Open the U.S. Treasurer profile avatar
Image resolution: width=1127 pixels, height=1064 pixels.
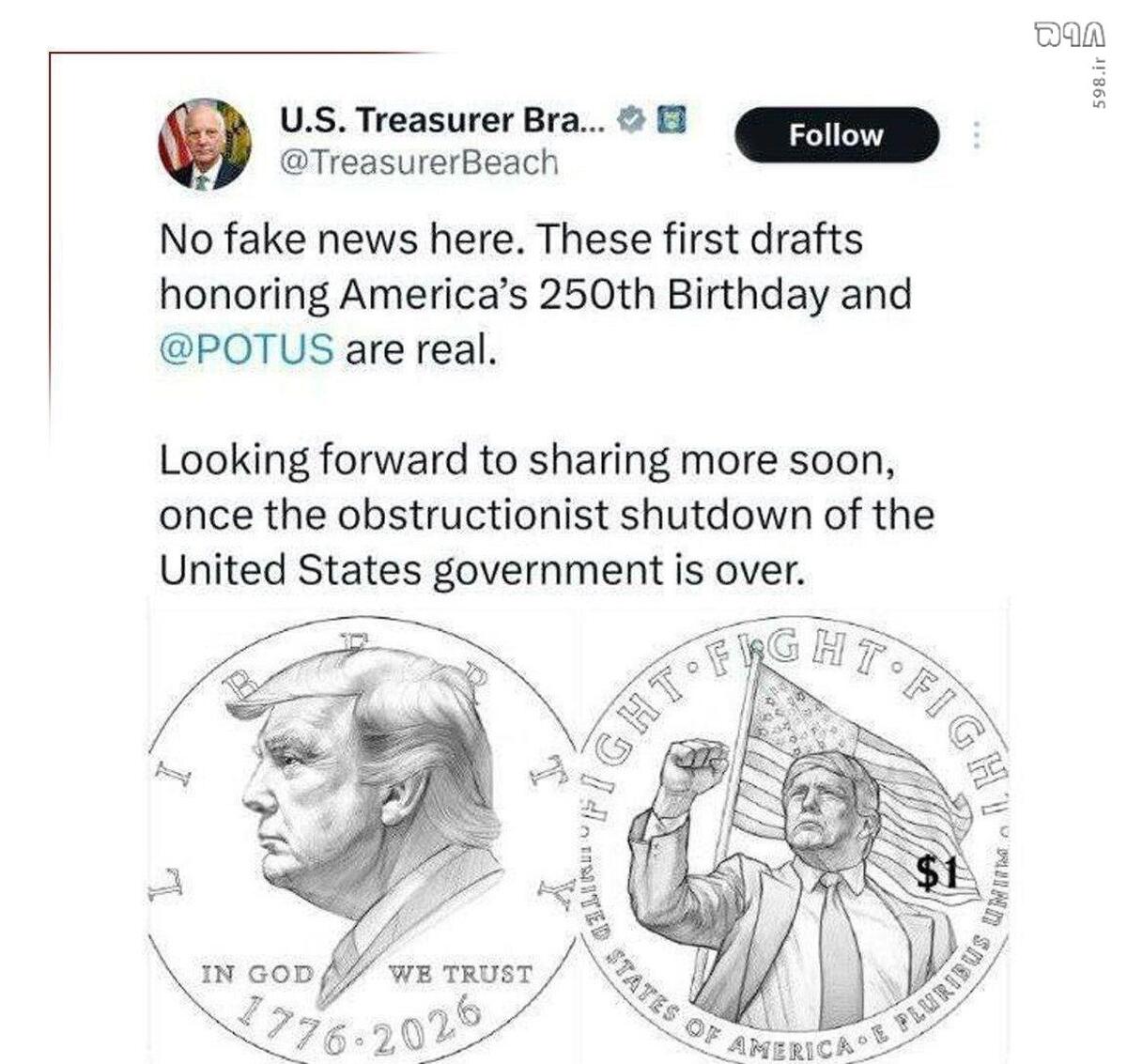click(205, 144)
